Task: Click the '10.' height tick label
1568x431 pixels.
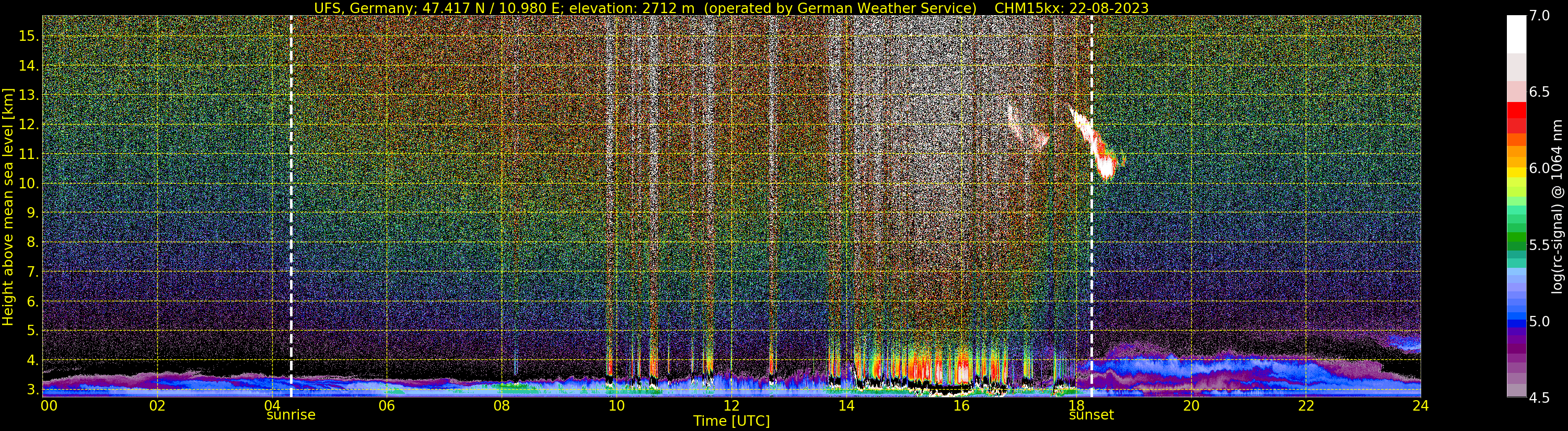Action: point(29,184)
